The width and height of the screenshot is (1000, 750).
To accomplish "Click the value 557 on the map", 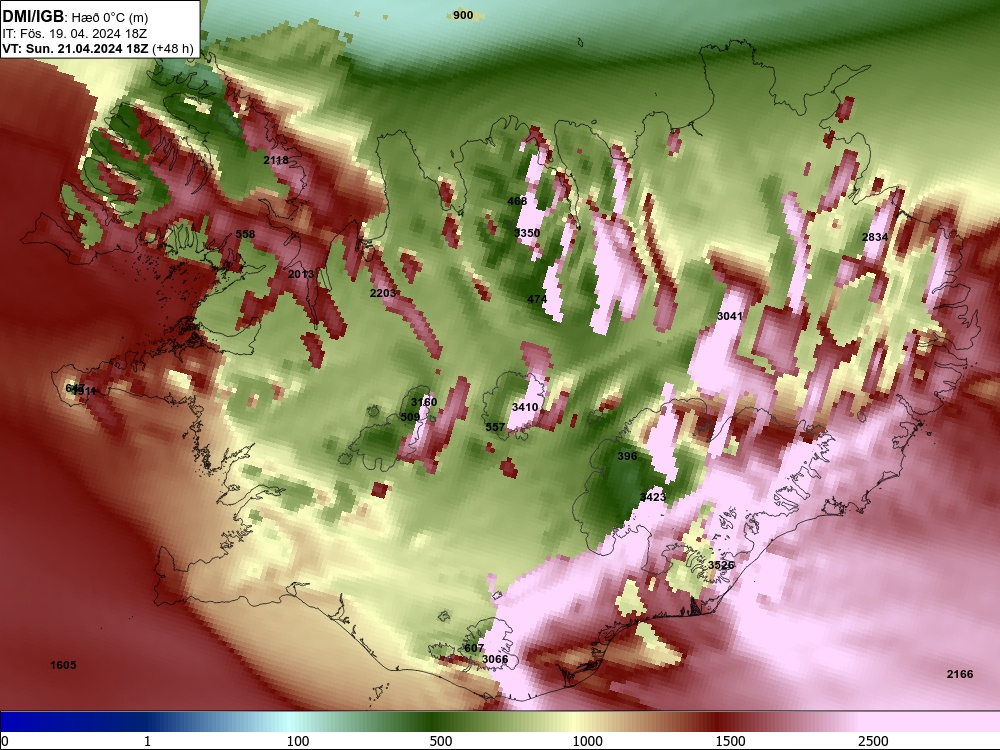I will tap(496, 427).
